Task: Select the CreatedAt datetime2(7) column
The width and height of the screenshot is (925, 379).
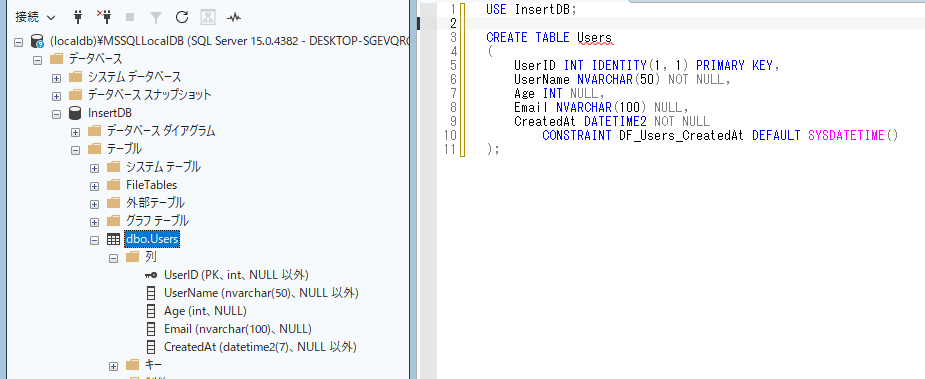Action: coord(260,347)
